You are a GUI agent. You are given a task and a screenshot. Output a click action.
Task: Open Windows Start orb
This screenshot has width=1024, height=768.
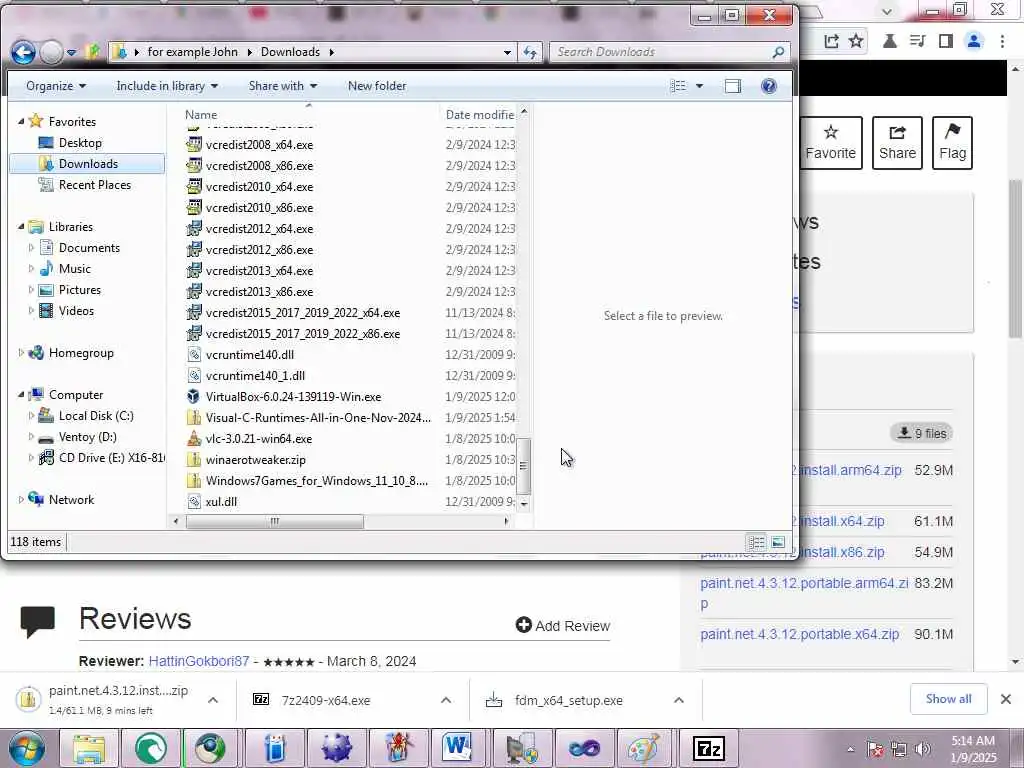click(26, 748)
